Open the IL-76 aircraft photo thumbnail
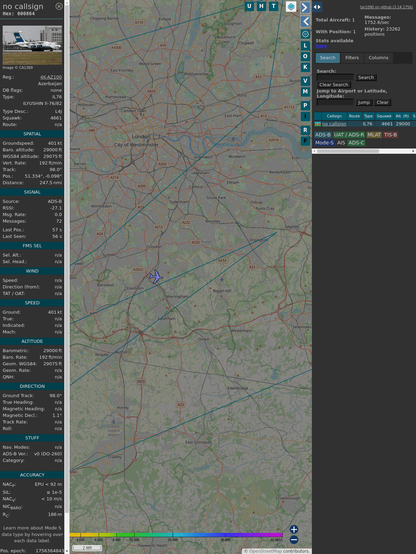 click(x=32, y=45)
